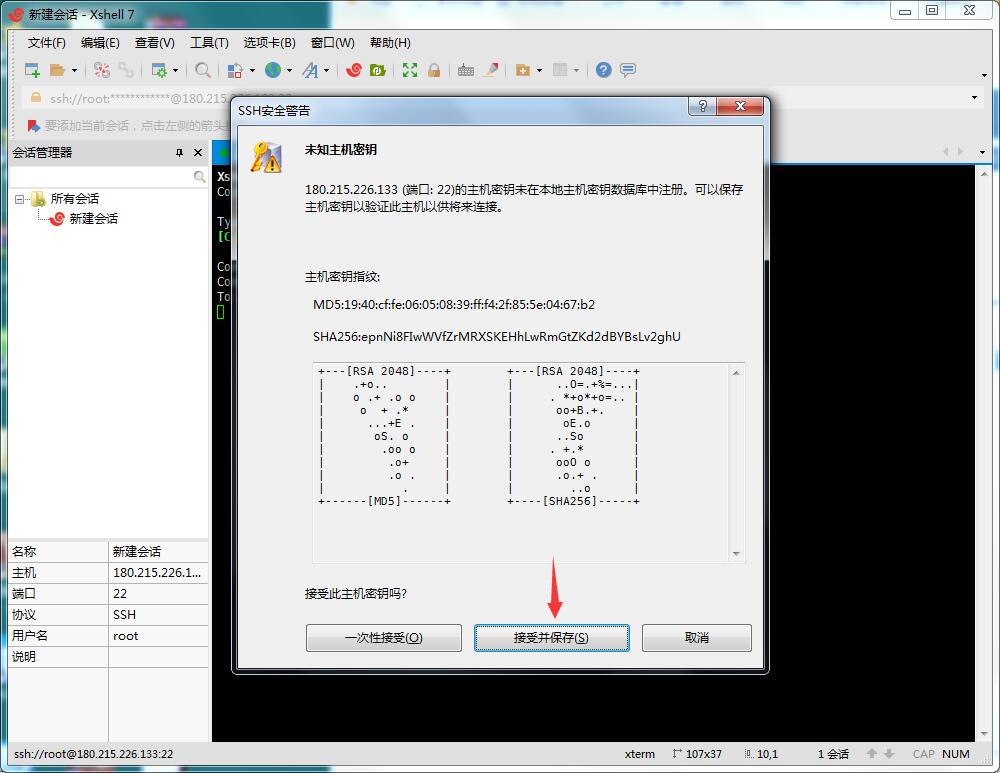Click the SHA256 fingerprint text
The height and width of the screenshot is (773, 1000).
(x=497, y=337)
